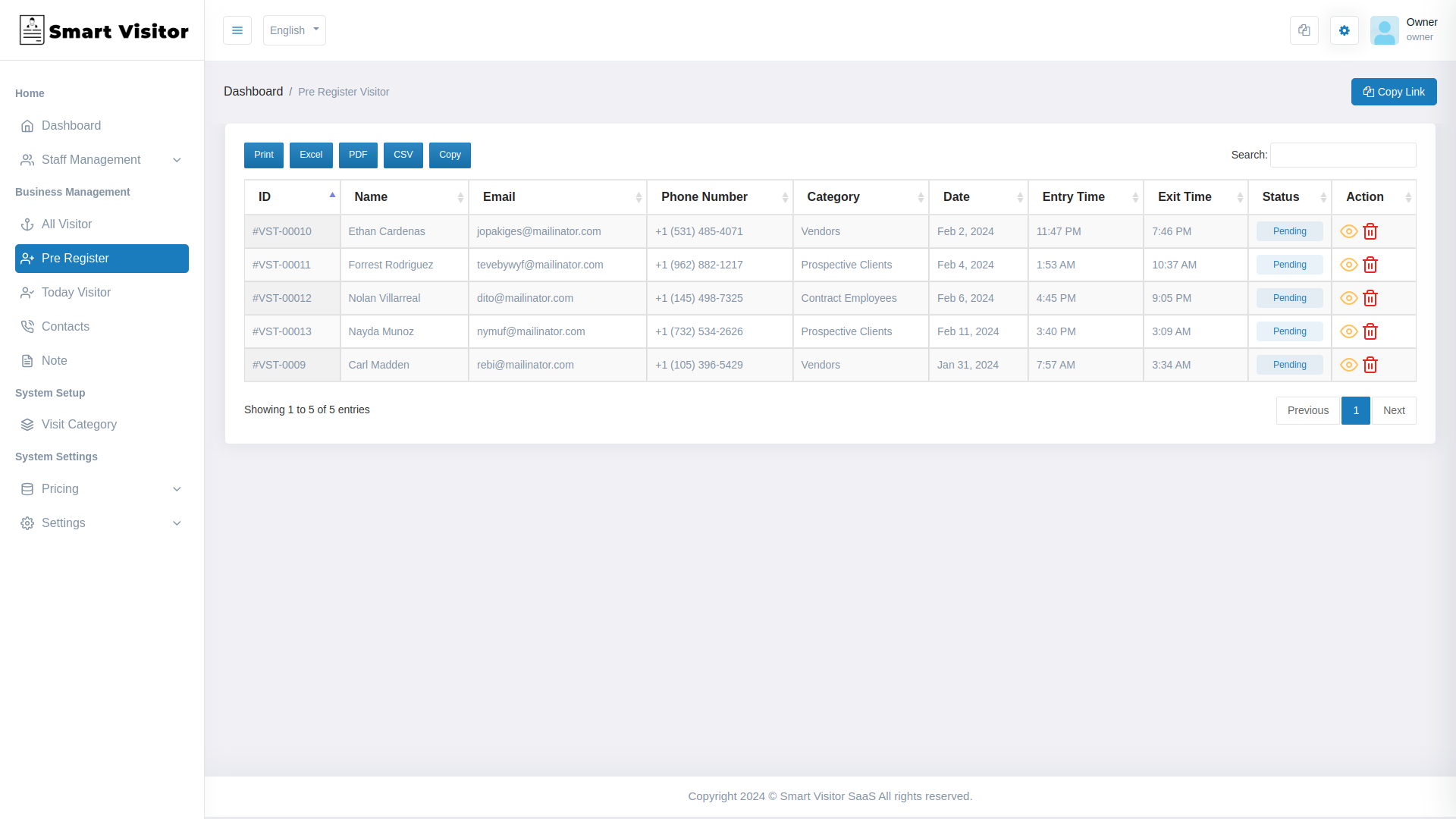1456x819 pixels.
Task: Open the settings gear in the top bar
Action: point(1344,30)
